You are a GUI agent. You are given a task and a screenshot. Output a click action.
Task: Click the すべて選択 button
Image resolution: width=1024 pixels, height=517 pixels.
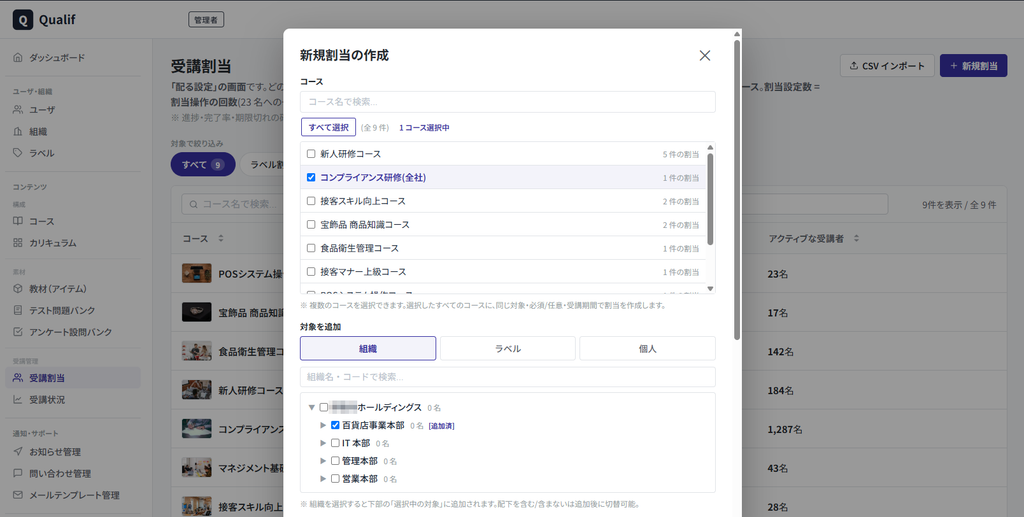[328, 127]
